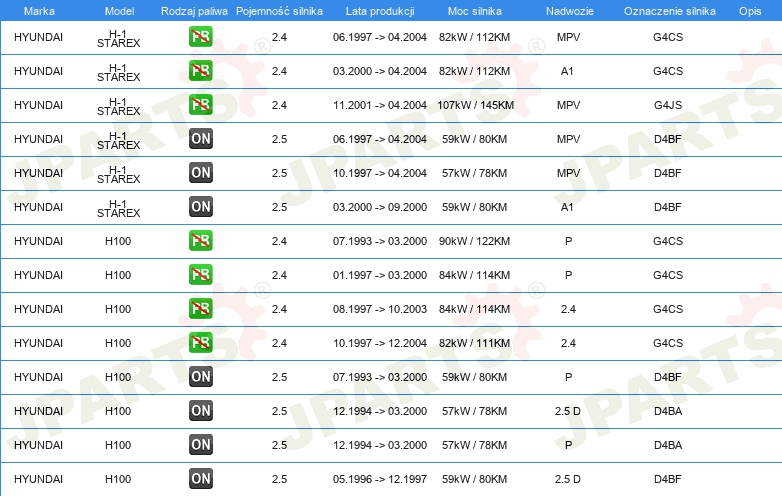Click the ON diesel icon in the D4BA 2.5 D row
The image size is (782, 496).
(x=200, y=411)
